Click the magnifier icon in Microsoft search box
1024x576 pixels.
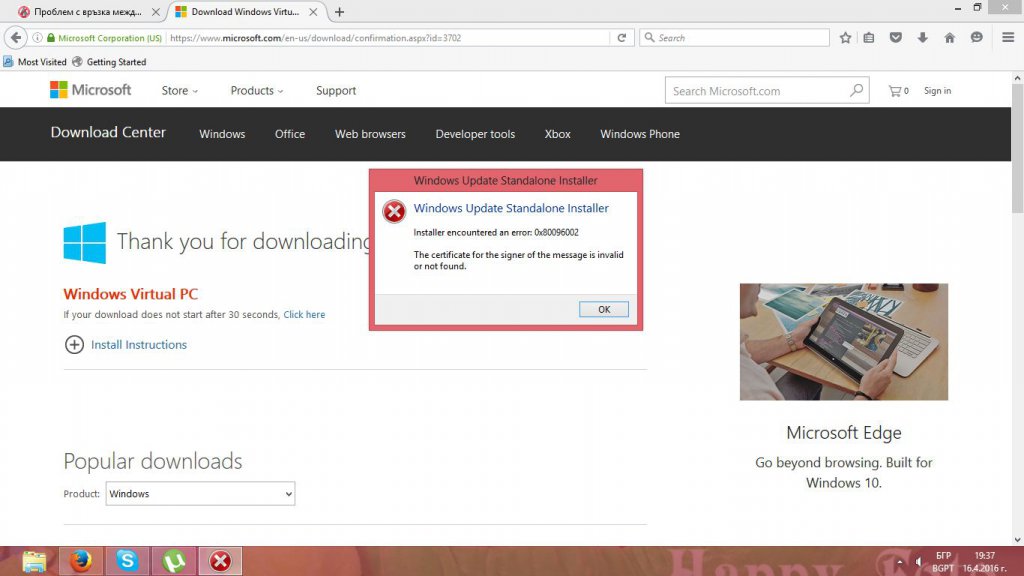coord(856,90)
